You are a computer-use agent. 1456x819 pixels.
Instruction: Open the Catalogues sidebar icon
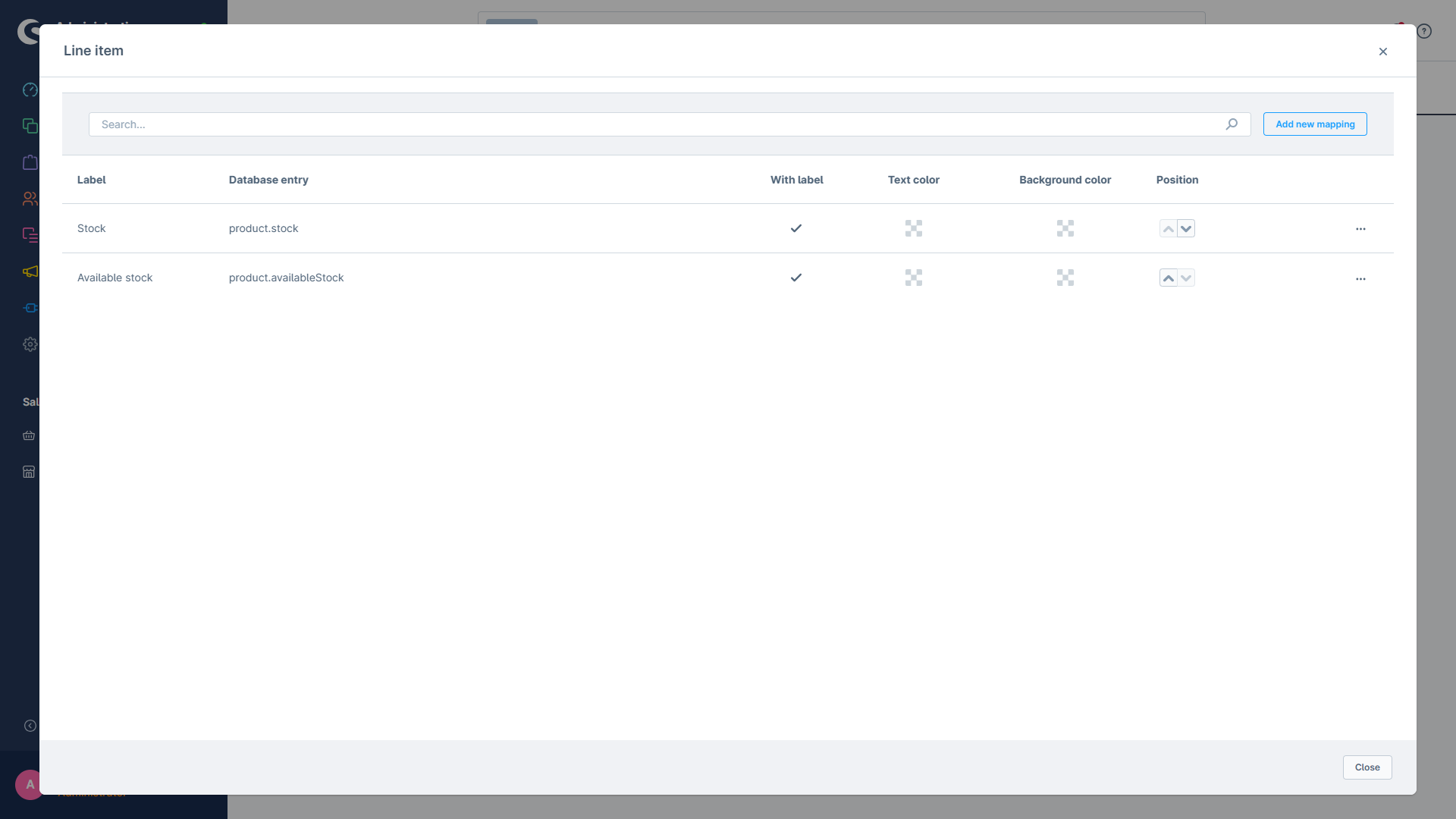(x=30, y=126)
